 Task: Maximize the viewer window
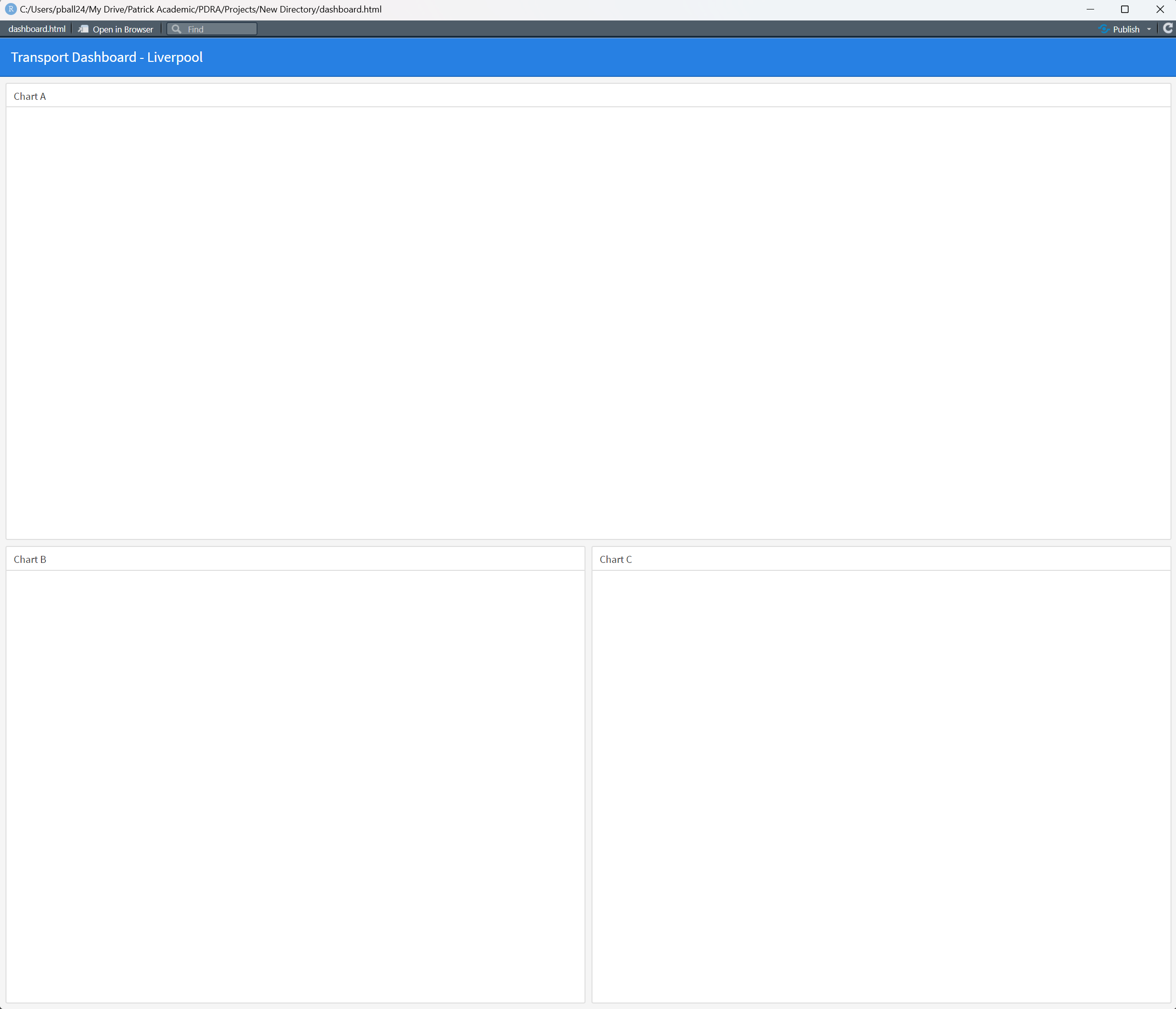(1125, 9)
